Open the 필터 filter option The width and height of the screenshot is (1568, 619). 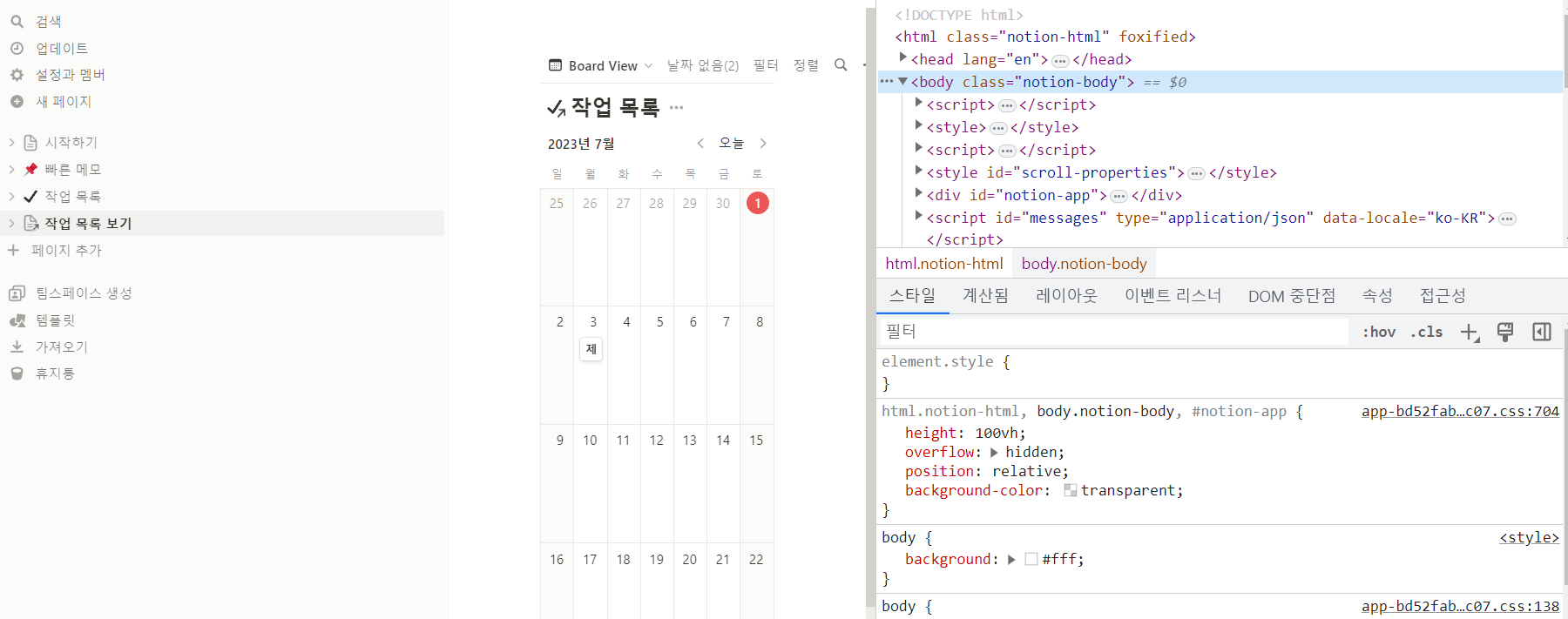tap(766, 65)
